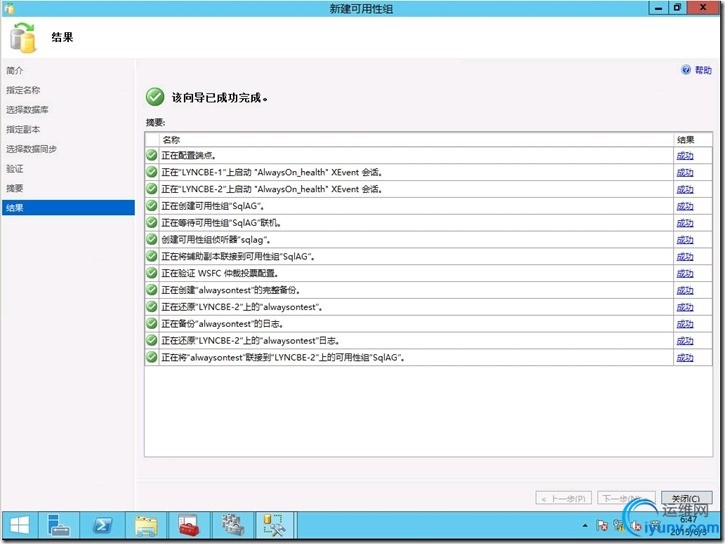Click green check icon of 正在备份 日志 row
The height and width of the screenshot is (544, 725).
coord(152,324)
